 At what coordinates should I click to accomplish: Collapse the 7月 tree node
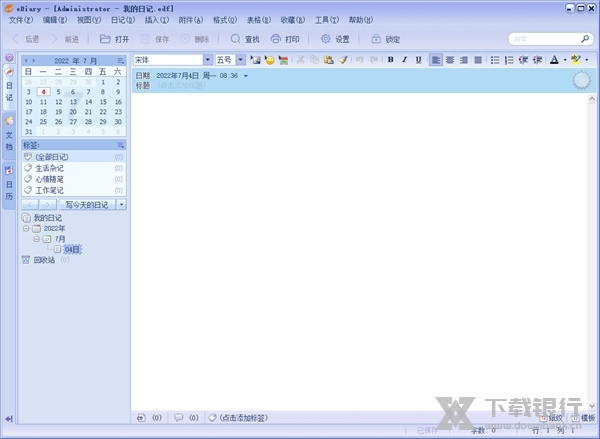pos(37,239)
